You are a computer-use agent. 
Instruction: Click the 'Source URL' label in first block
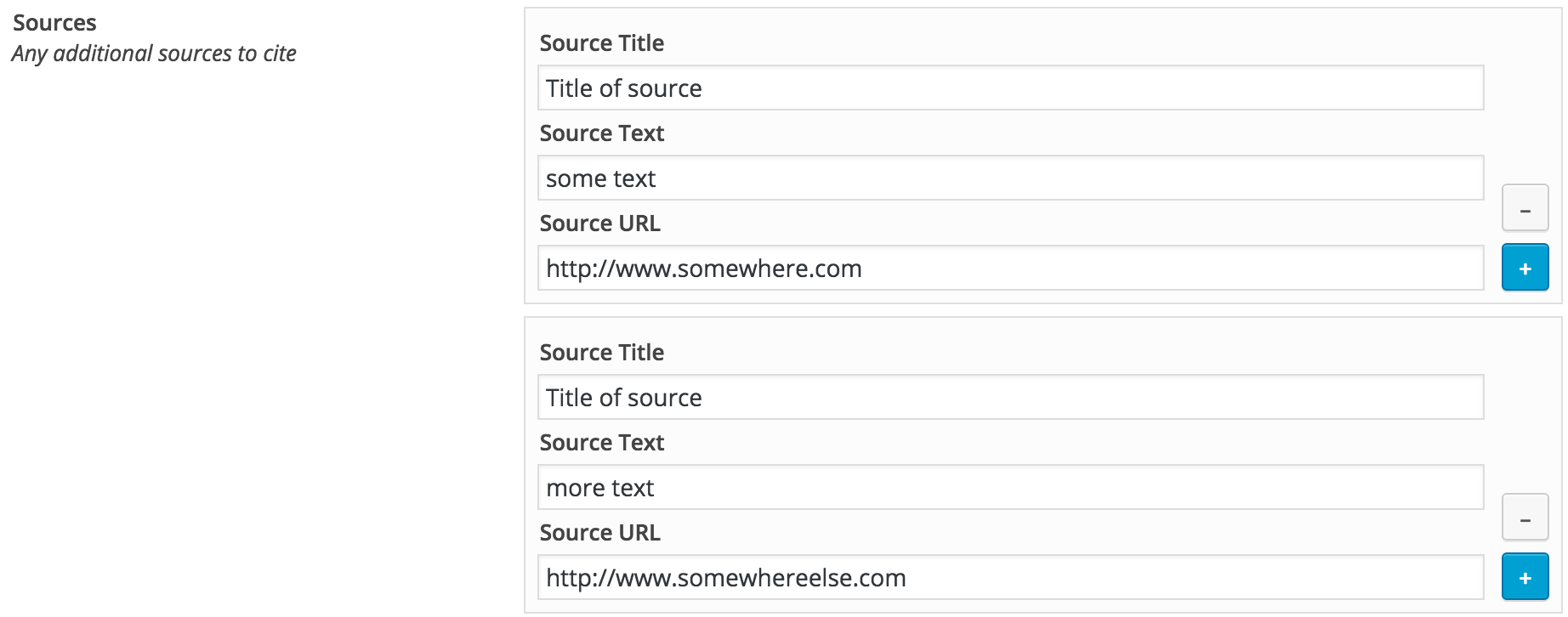[599, 224]
